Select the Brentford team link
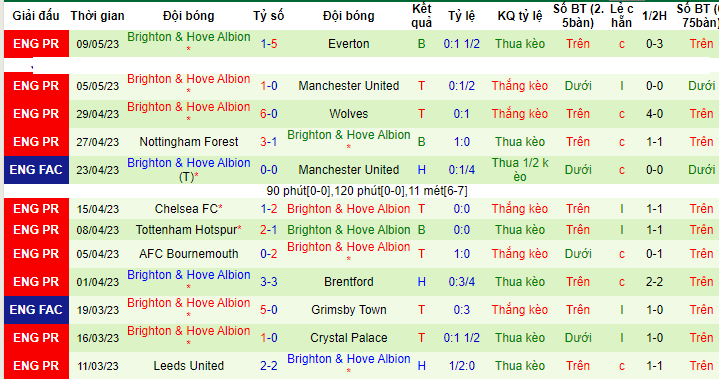719x379 pixels. coord(348,282)
